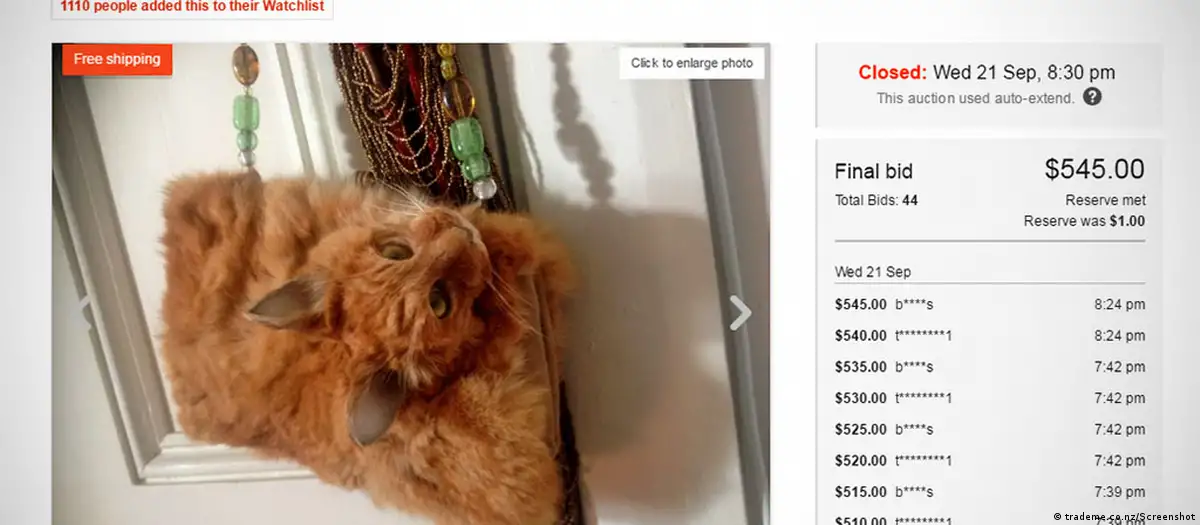Open bidder t********1 on the $530.00 bid
This screenshot has height=525, width=1200.
(923, 398)
